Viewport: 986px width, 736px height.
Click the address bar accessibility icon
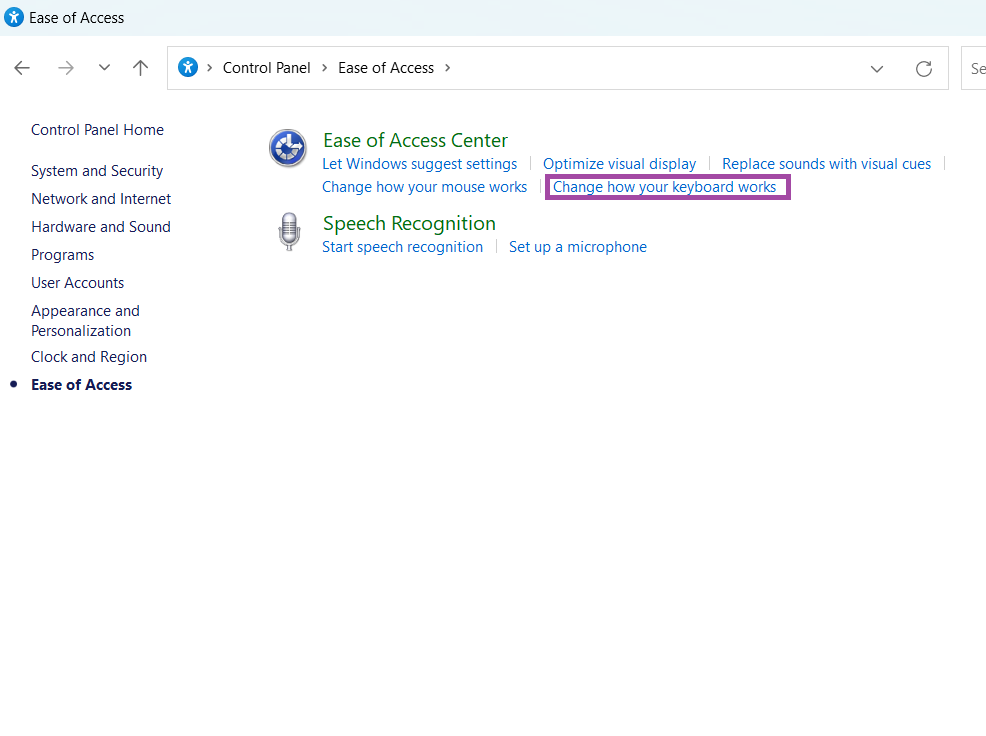(x=188, y=68)
